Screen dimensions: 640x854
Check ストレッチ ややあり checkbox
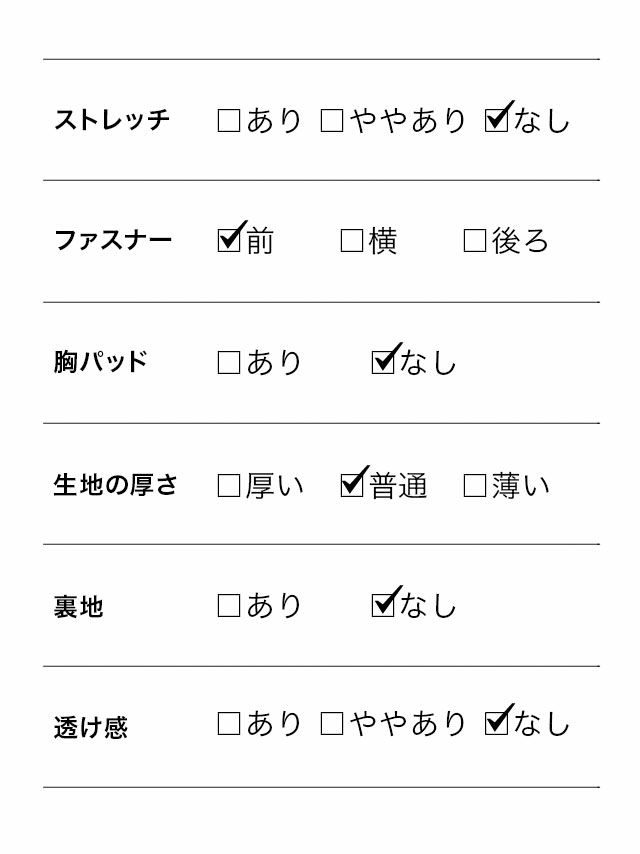332,121
